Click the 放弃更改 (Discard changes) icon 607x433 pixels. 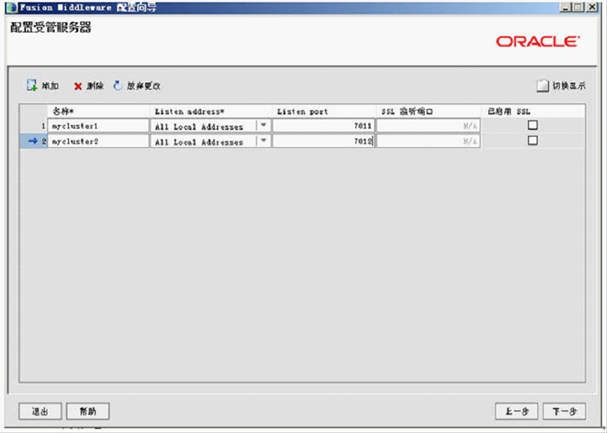pos(118,86)
